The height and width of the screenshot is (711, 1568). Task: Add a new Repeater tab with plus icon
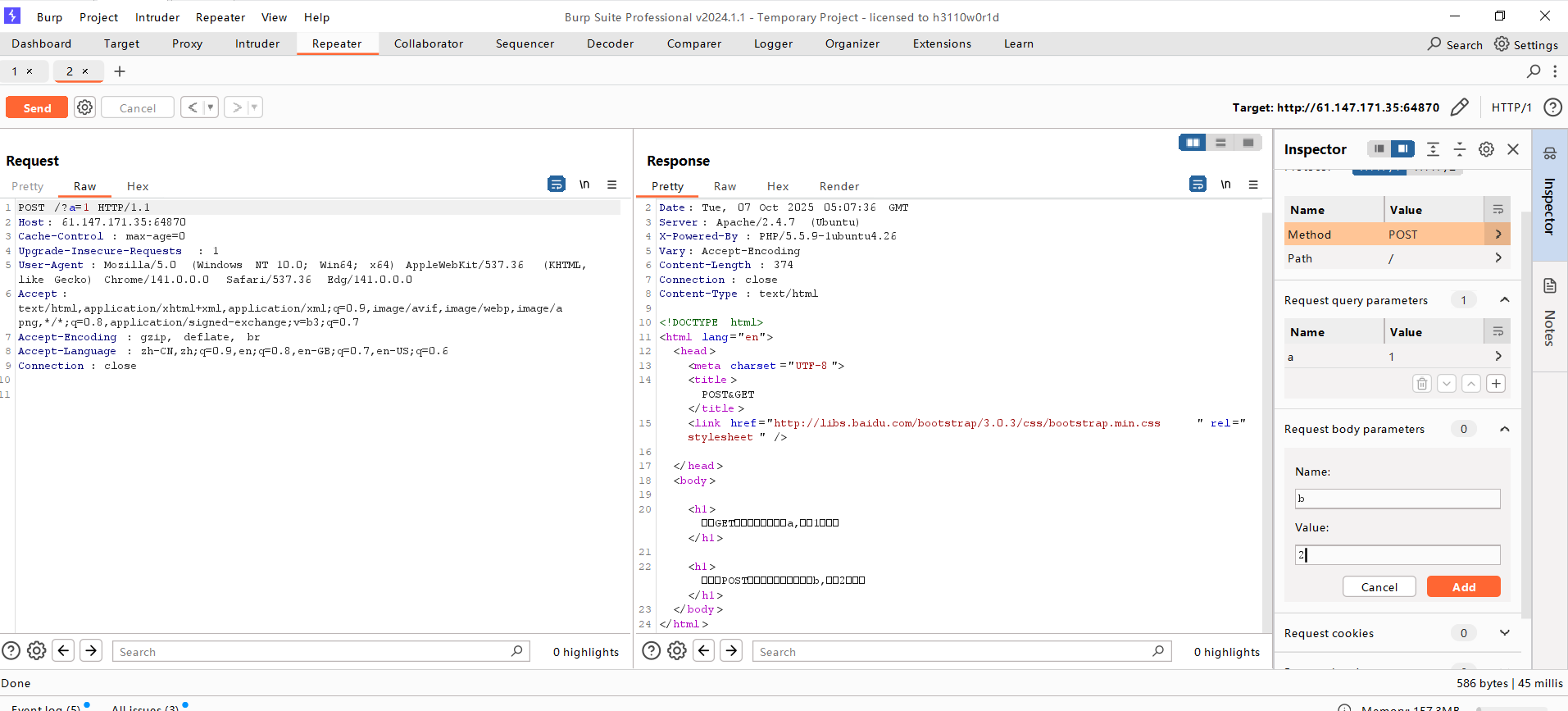click(x=120, y=71)
